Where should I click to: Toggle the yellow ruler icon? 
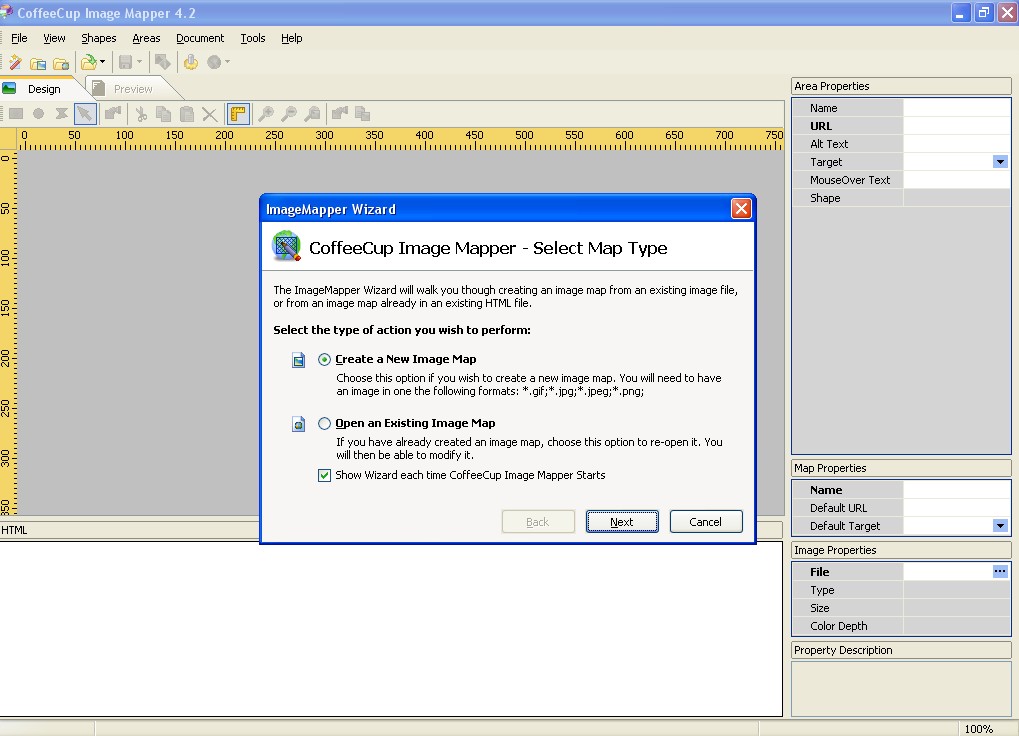239,114
